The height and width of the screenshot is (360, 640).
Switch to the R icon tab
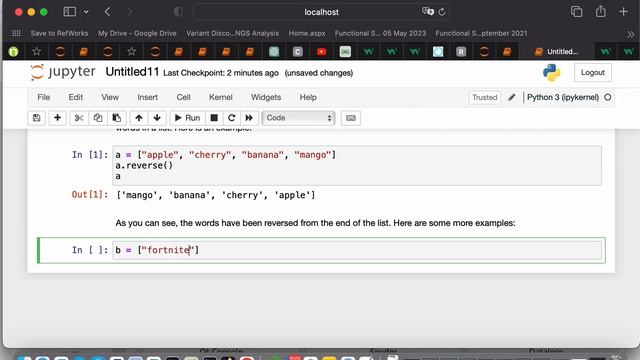[x=461, y=51]
